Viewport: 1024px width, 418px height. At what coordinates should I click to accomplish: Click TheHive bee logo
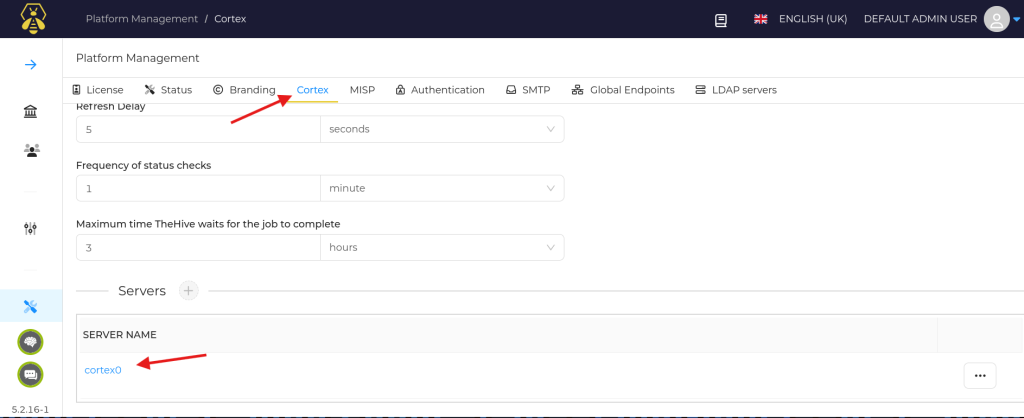tap(31, 19)
